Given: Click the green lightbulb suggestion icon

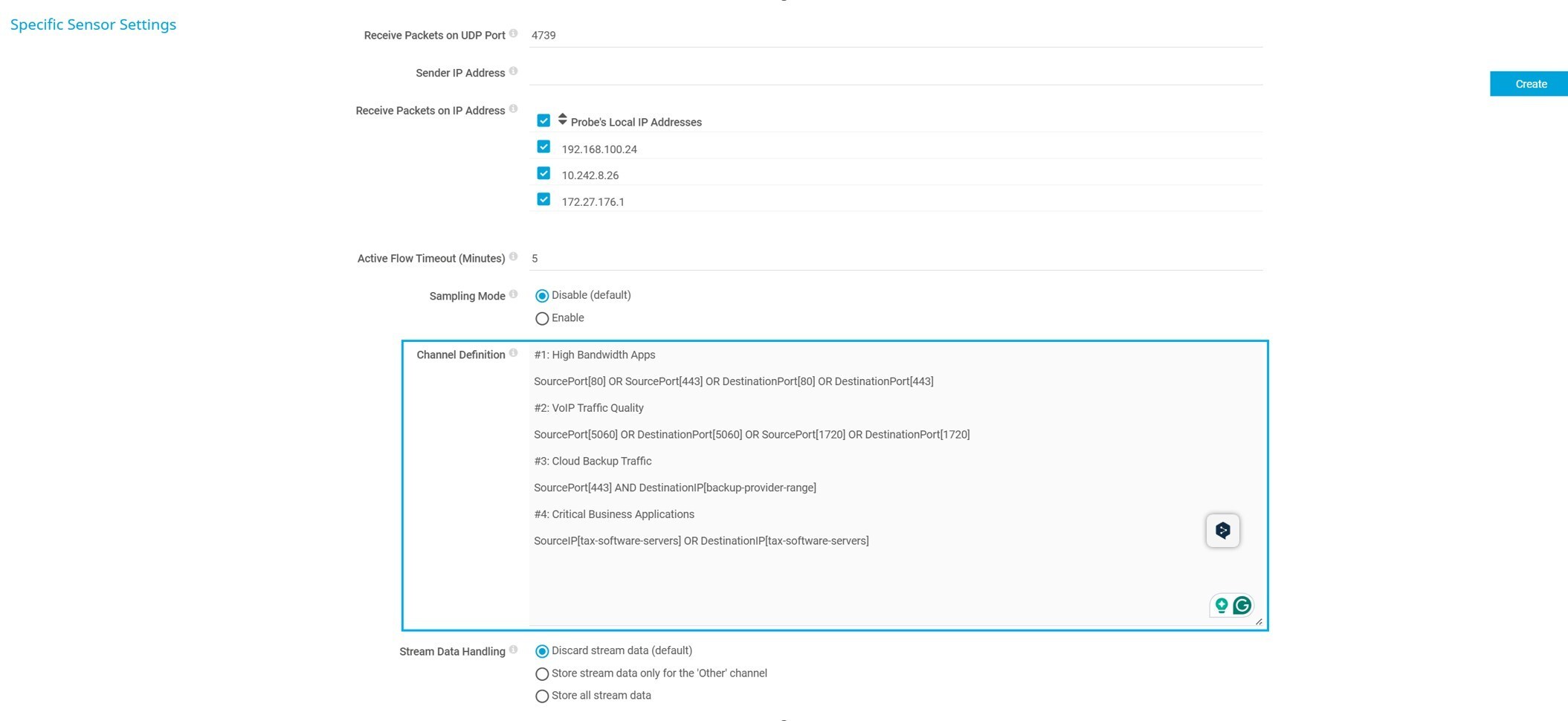Looking at the screenshot, I should [x=1221, y=606].
